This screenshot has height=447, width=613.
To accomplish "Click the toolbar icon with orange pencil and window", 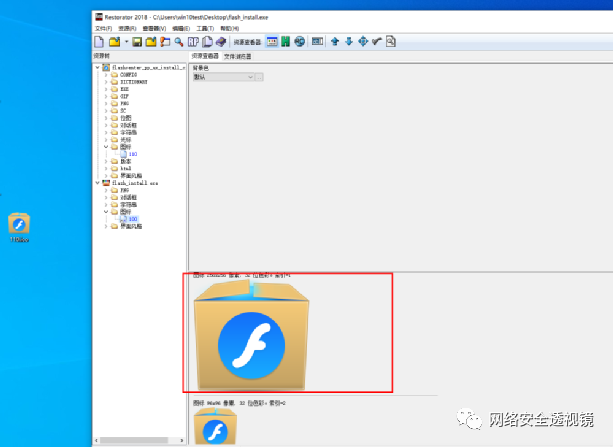I will pos(165,41).
